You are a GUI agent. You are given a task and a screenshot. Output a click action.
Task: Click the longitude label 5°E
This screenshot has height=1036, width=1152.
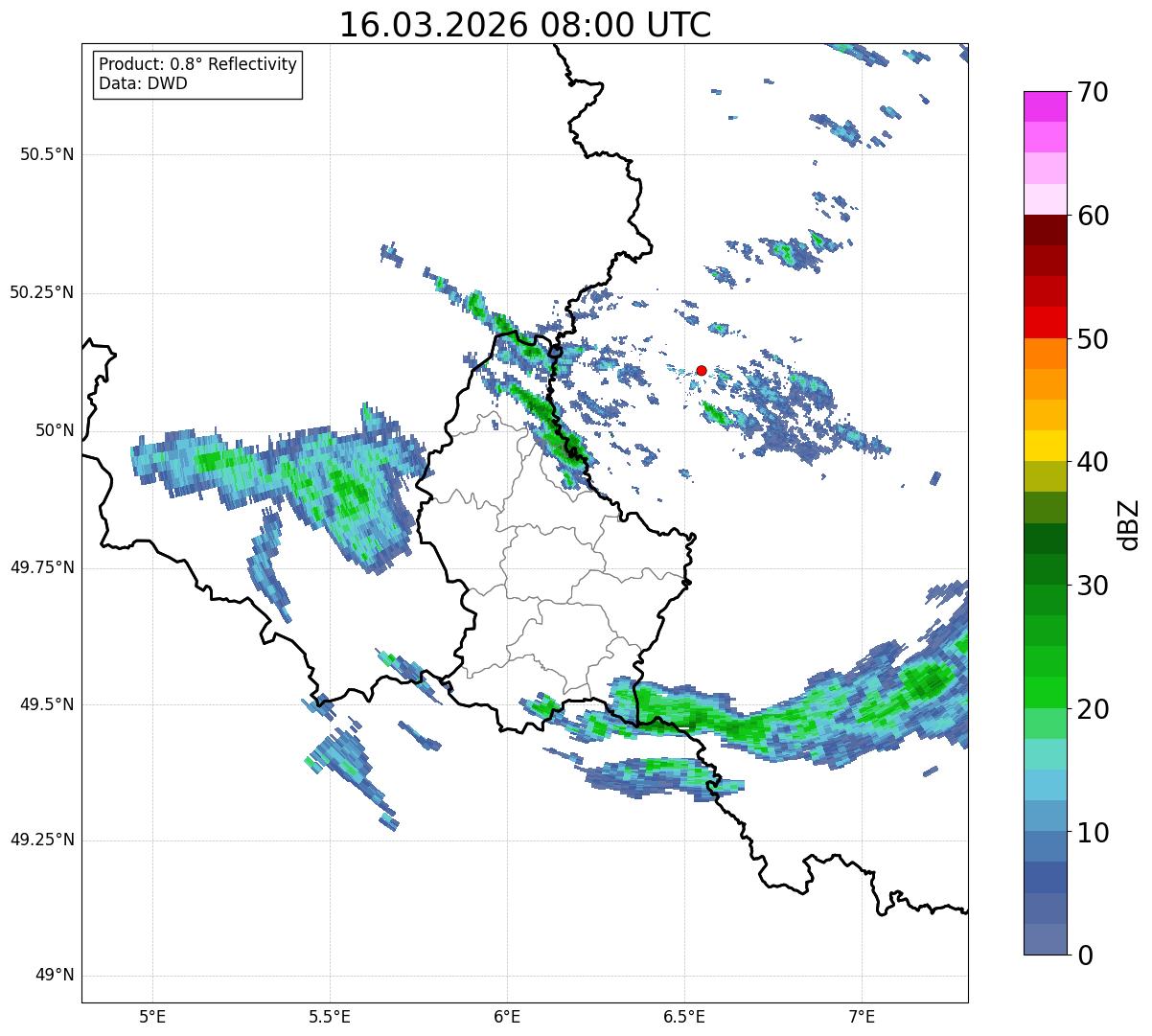click(152, 1016)
